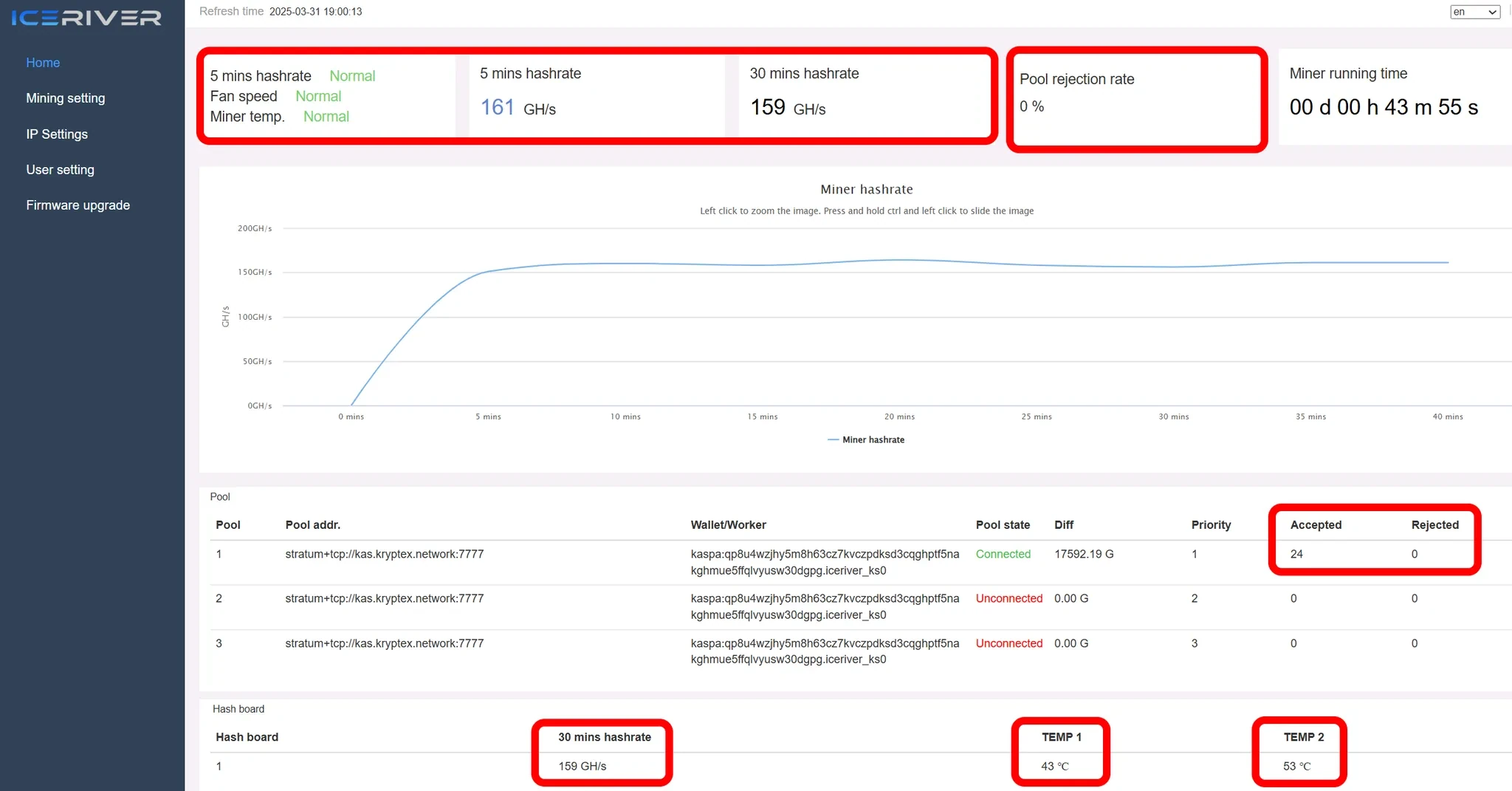Open Mining setting page
The width and height of the screenshot is (1512, 791).
pos(65,98)
